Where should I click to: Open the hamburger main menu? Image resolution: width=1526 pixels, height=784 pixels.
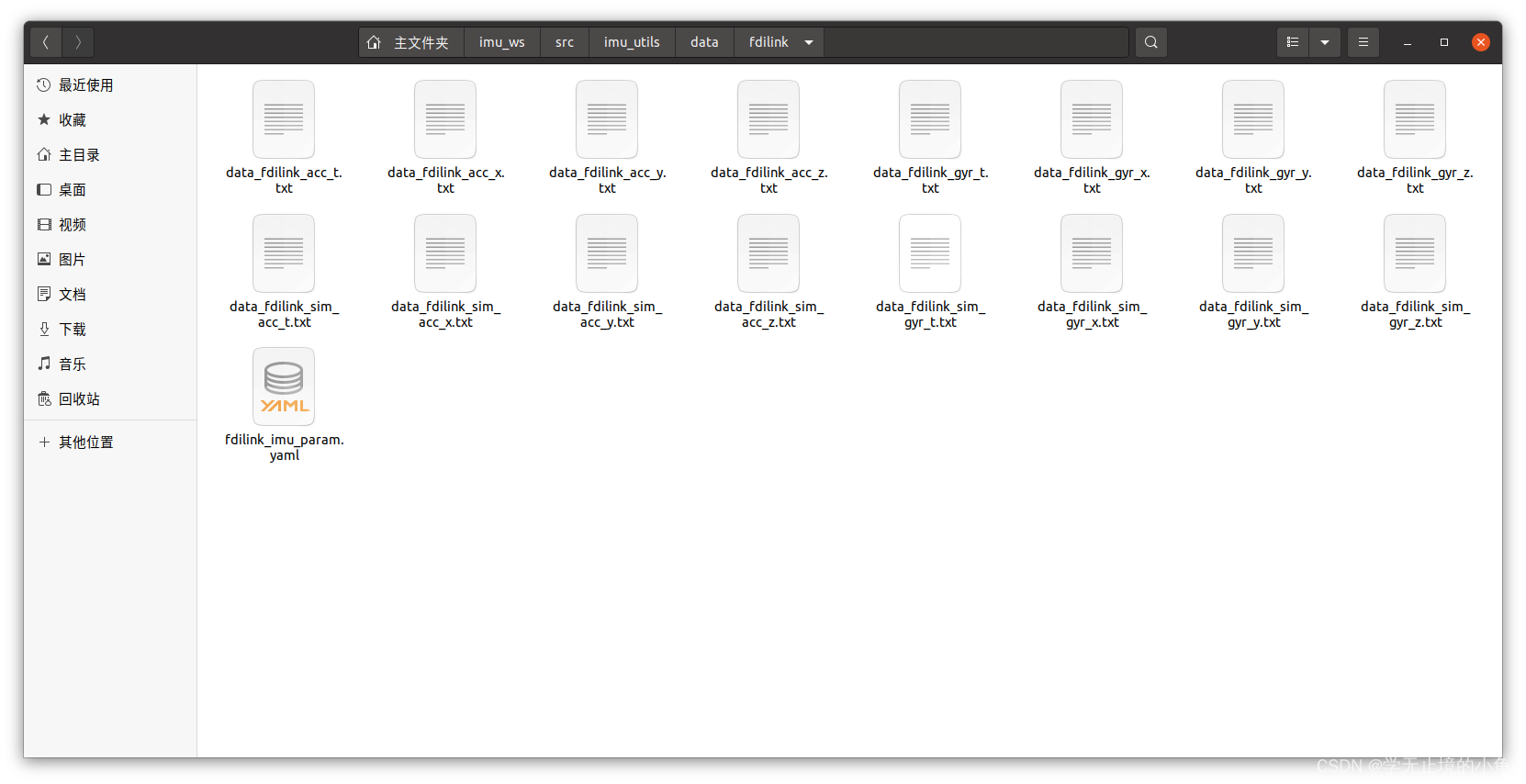tap(1363, 42)
